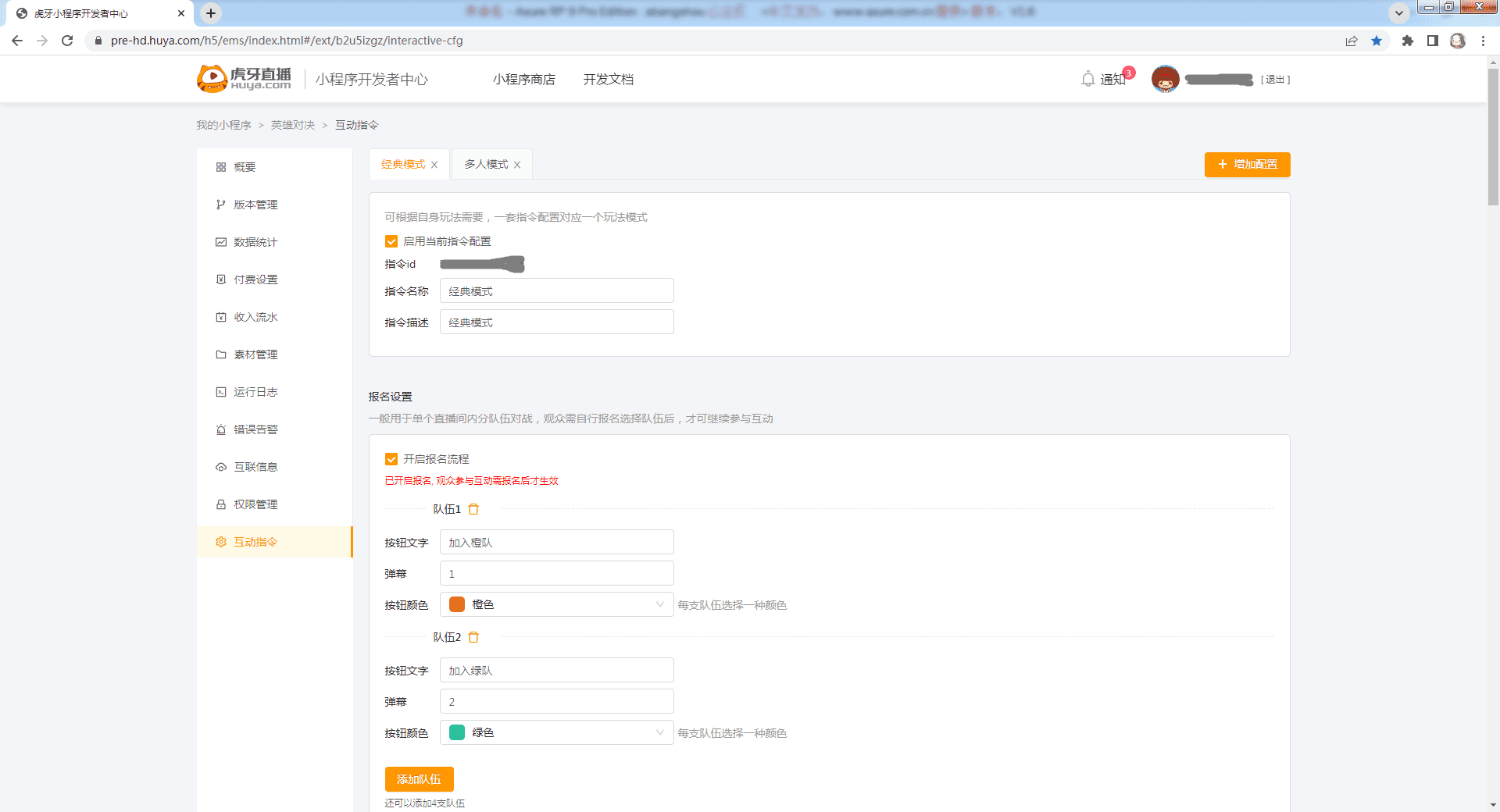Screen dimensions: 1500x812
Task: Open the user avatar profile
Action: [x=1165, y=79]
